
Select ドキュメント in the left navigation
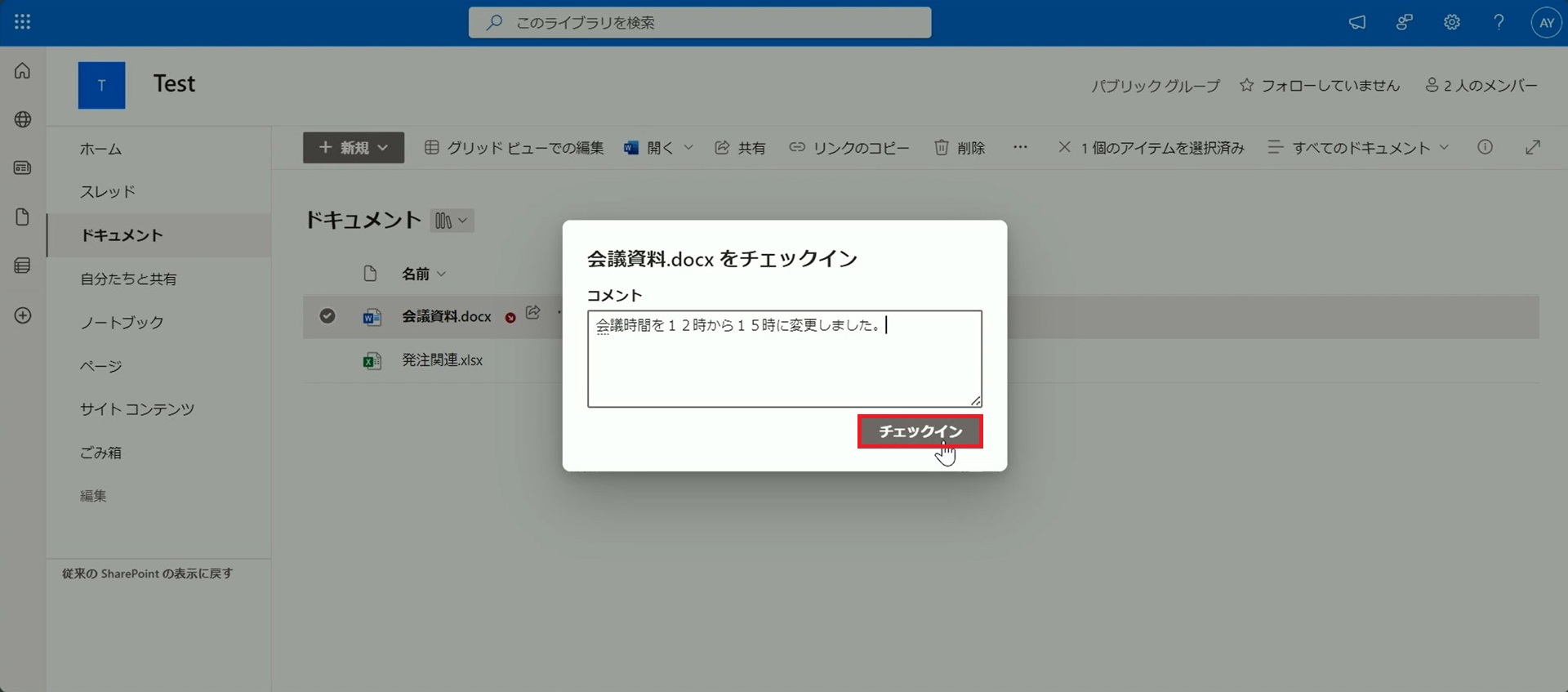click(x=122, y=235)
